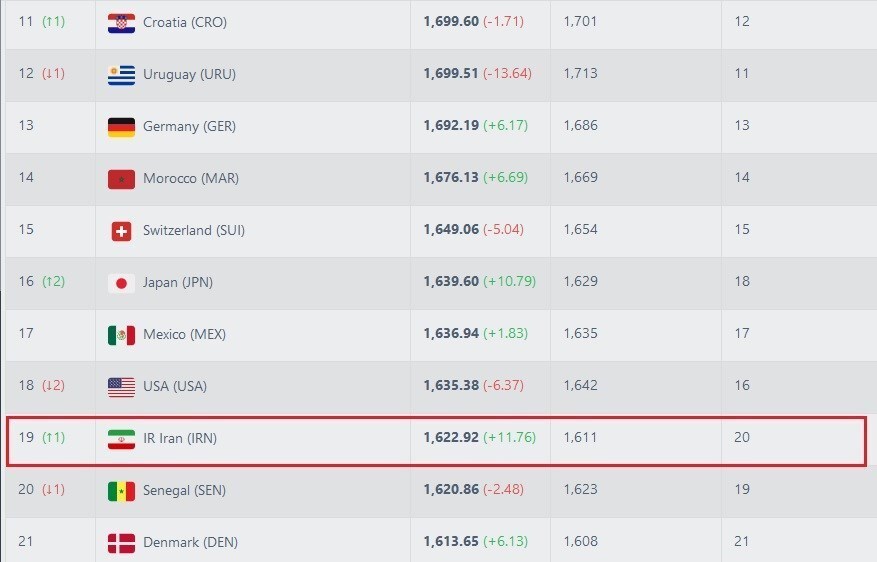Open the Croatia (CRO) team link

coord(185,22)
